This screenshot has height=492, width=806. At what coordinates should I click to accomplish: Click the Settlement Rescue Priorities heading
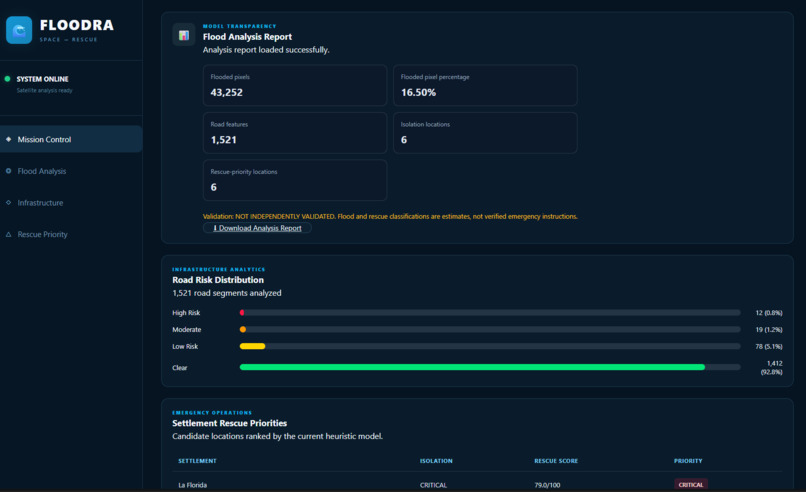(x=229, y=423)
